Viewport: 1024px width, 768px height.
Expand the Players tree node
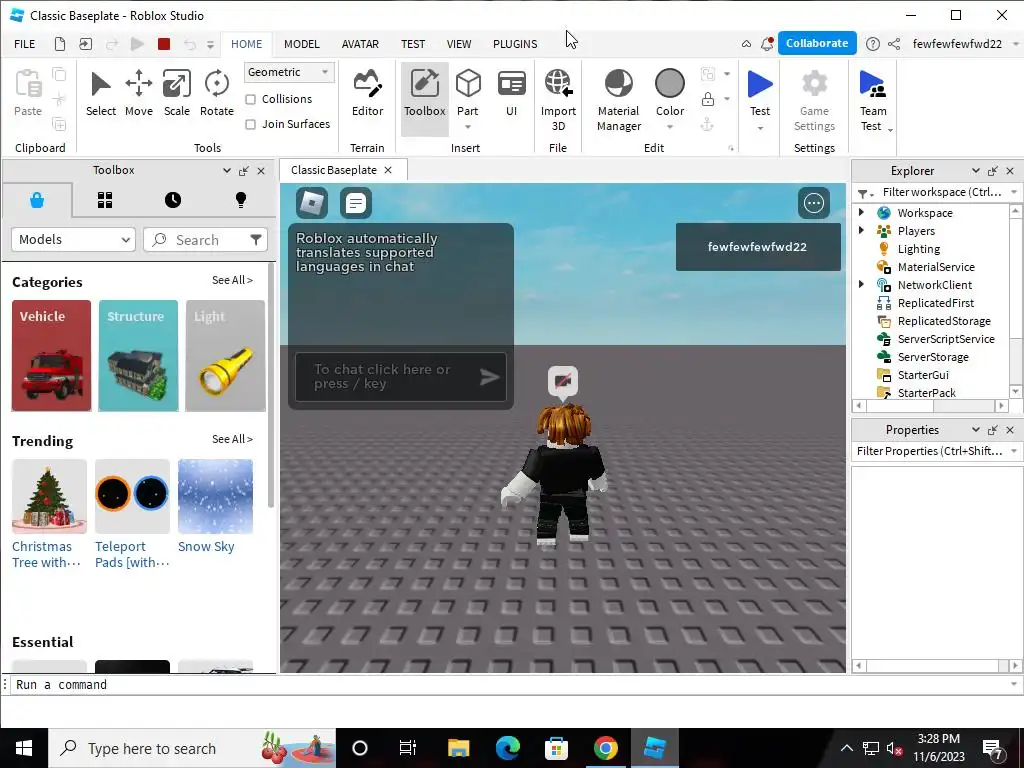tap(861, 231)
